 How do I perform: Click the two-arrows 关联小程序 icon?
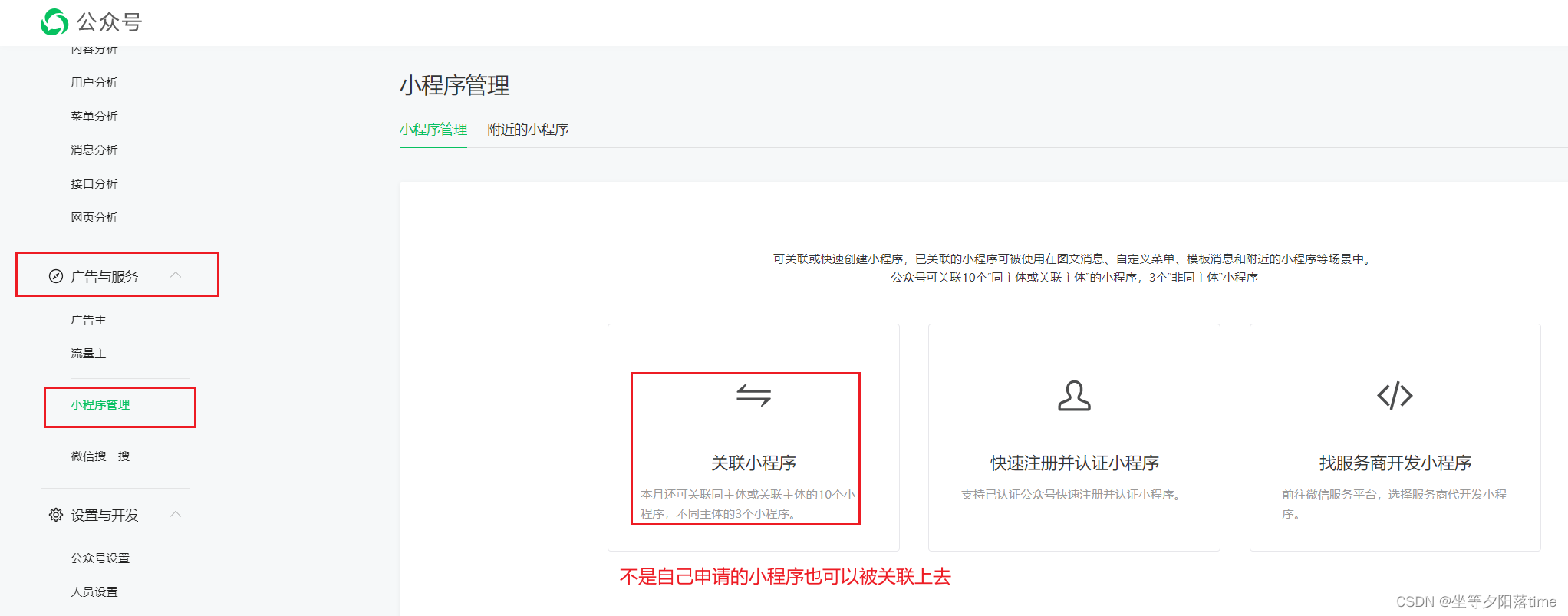click(753, 395)
